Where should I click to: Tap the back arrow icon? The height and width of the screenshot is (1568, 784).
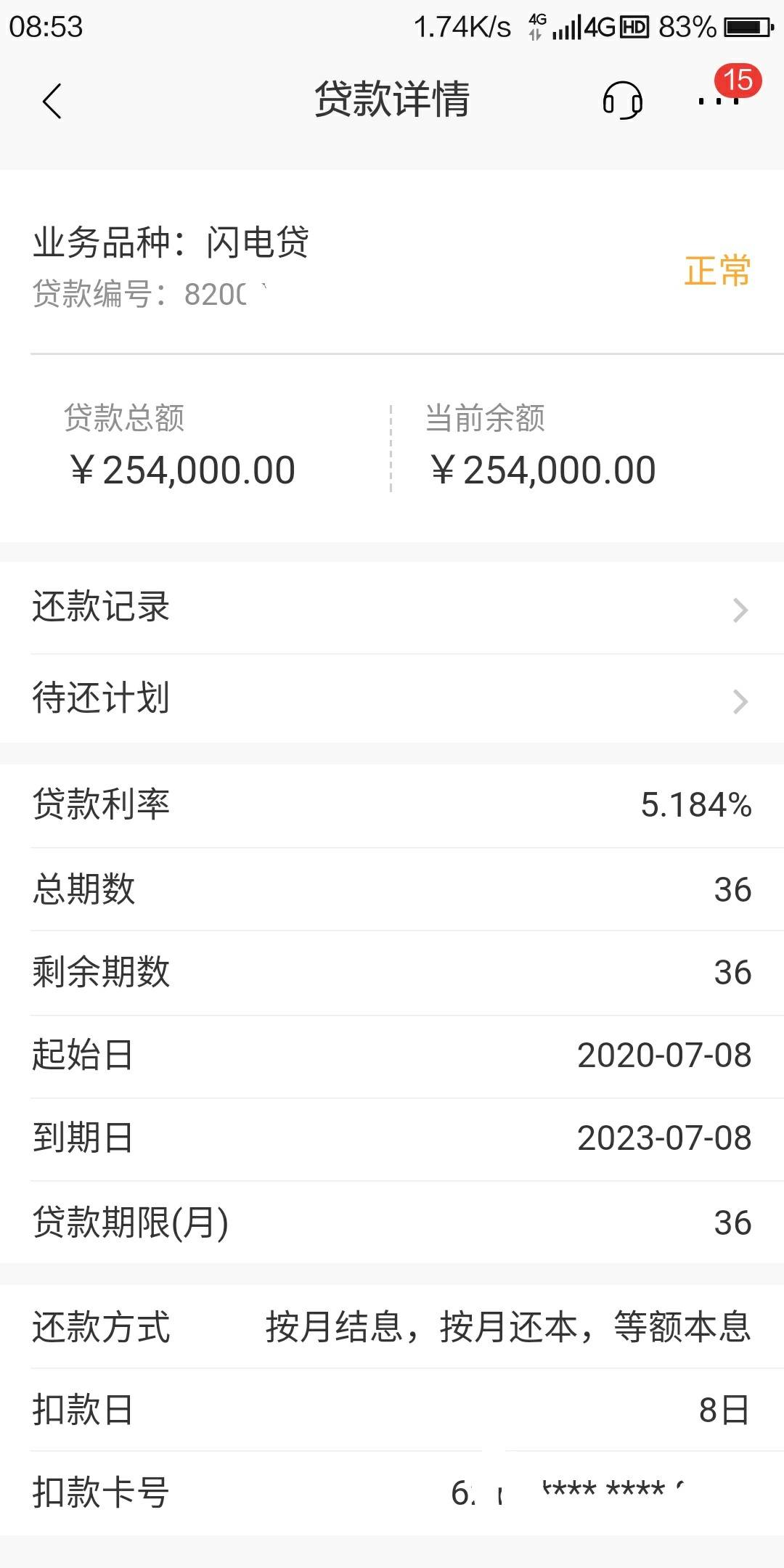pos(52,101)
